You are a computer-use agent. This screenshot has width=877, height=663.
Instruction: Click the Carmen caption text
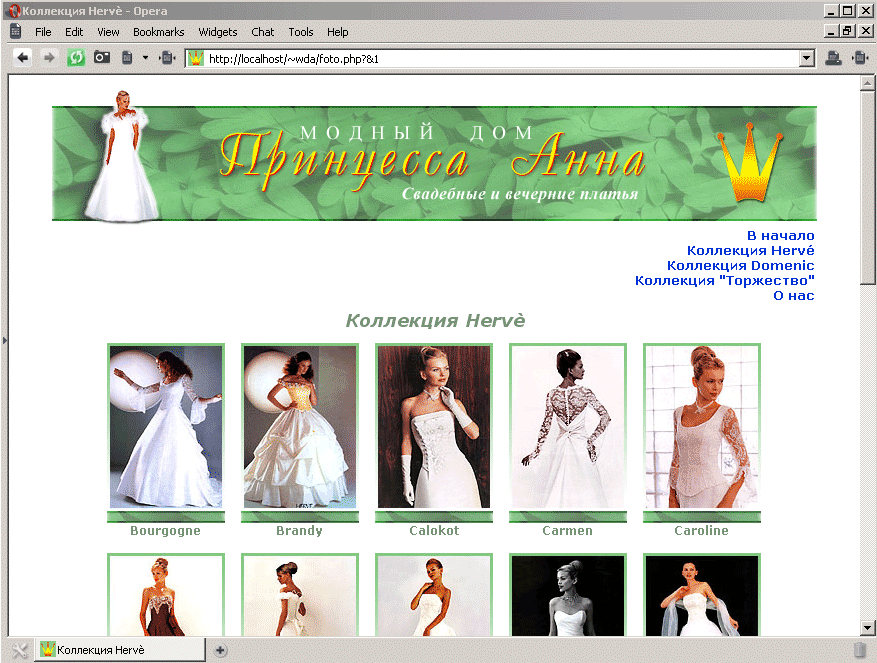point(568,531)
